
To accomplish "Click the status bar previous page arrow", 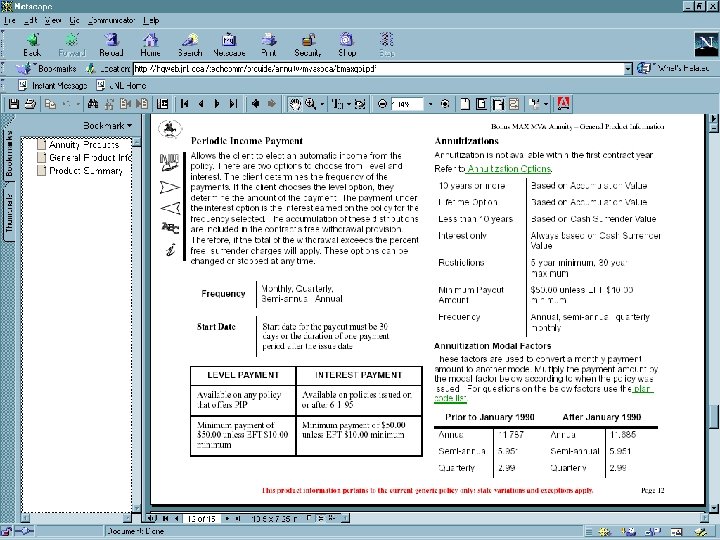I will [176, 519].
